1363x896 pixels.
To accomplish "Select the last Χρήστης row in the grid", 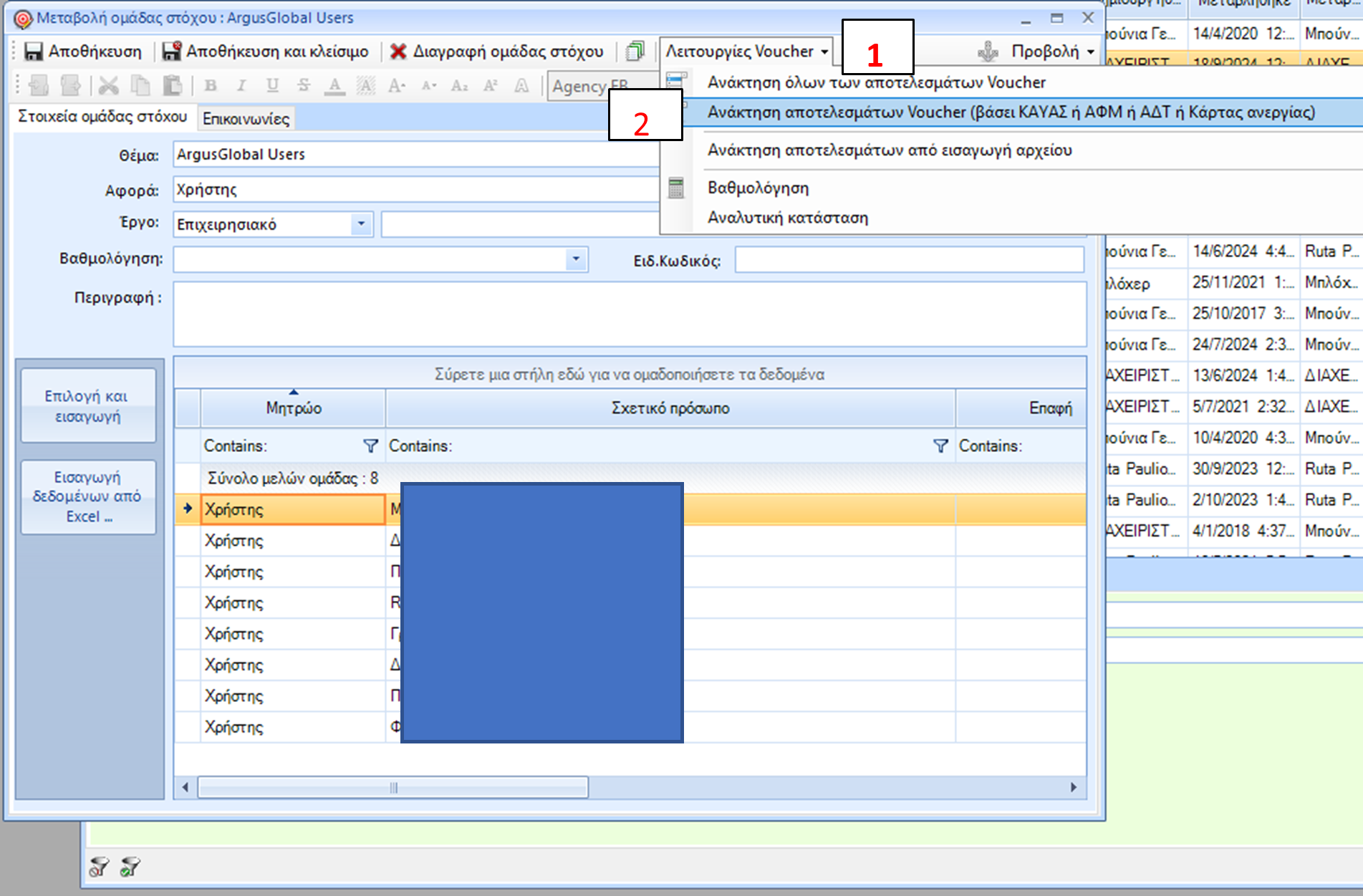I will [294, 728].
